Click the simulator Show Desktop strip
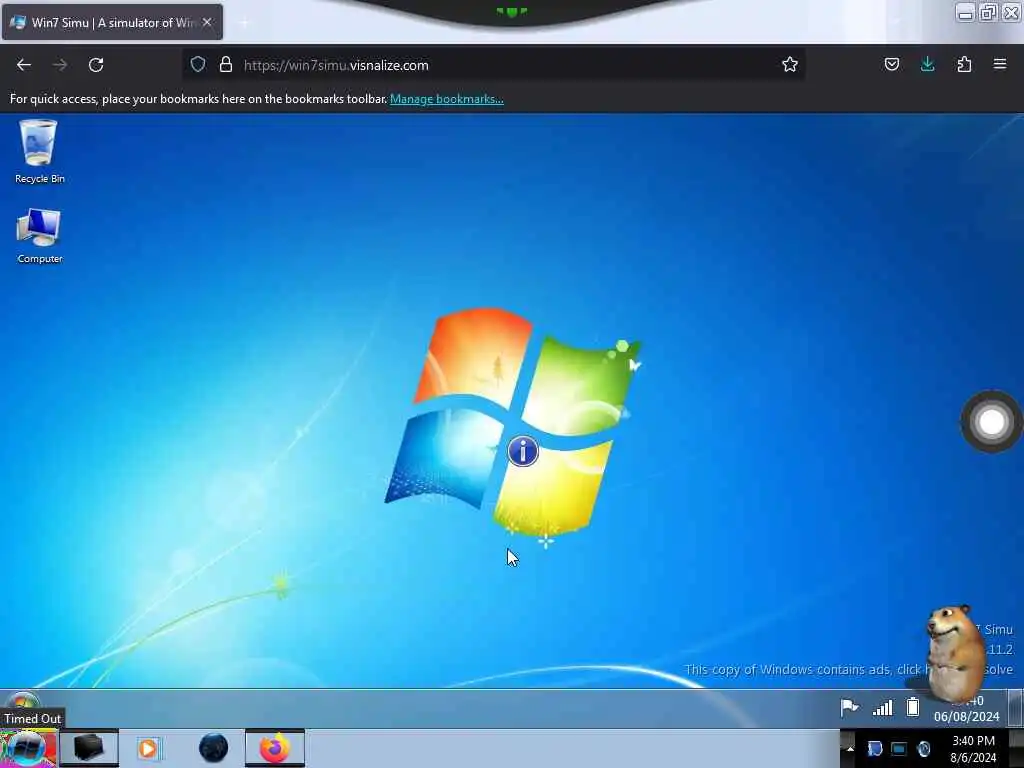1024x768 pixels. (x=1014, y=707)
